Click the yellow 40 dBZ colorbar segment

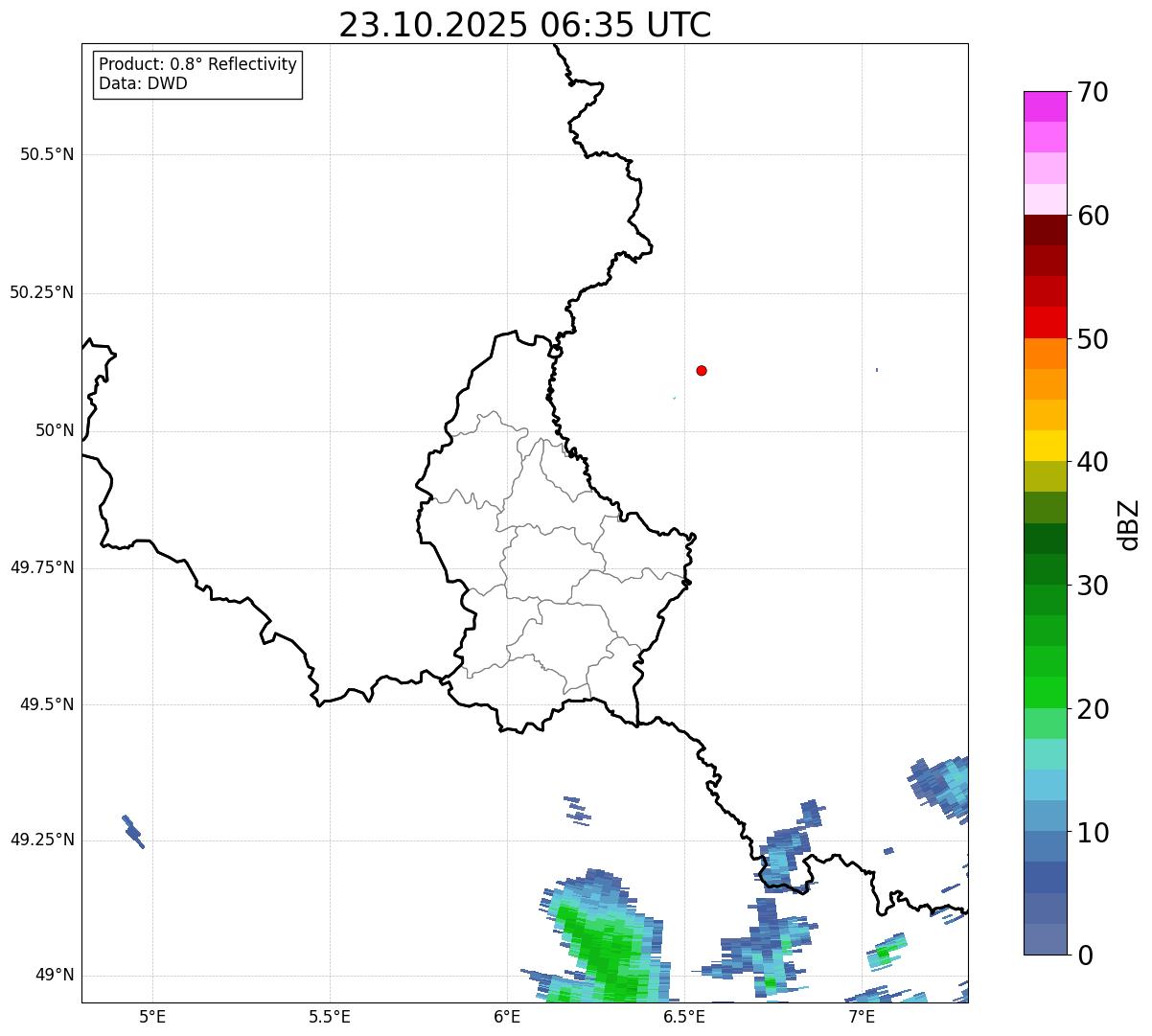coord(1045,446)
